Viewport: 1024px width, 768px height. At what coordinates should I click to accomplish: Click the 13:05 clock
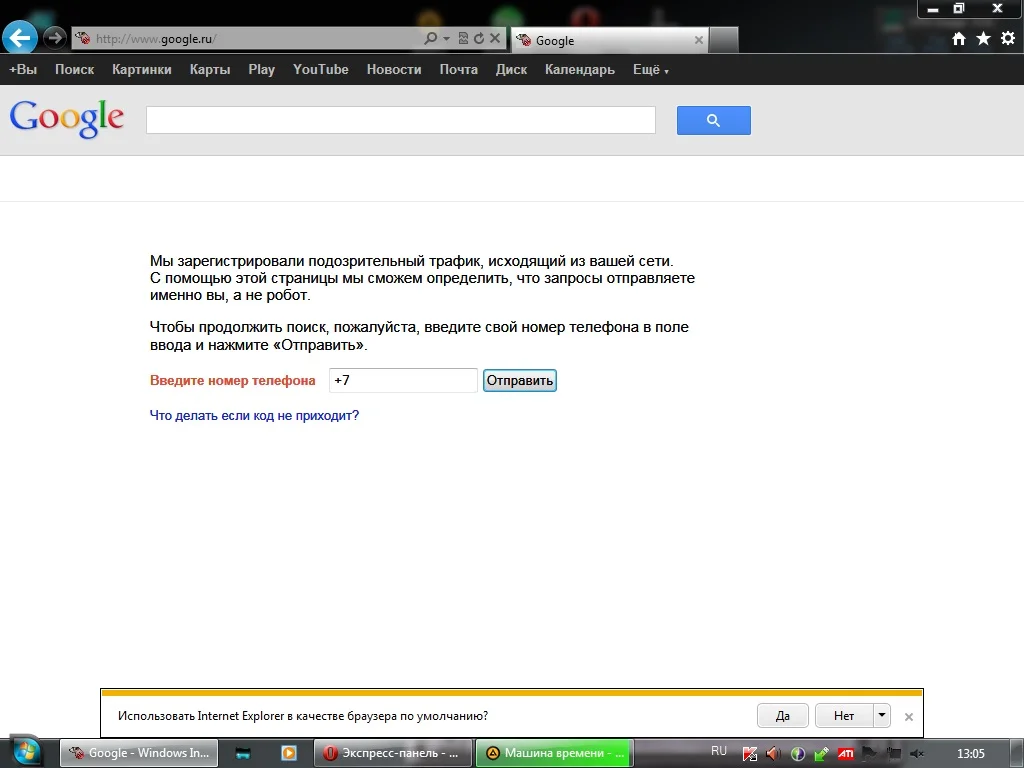tap(970, 754)
